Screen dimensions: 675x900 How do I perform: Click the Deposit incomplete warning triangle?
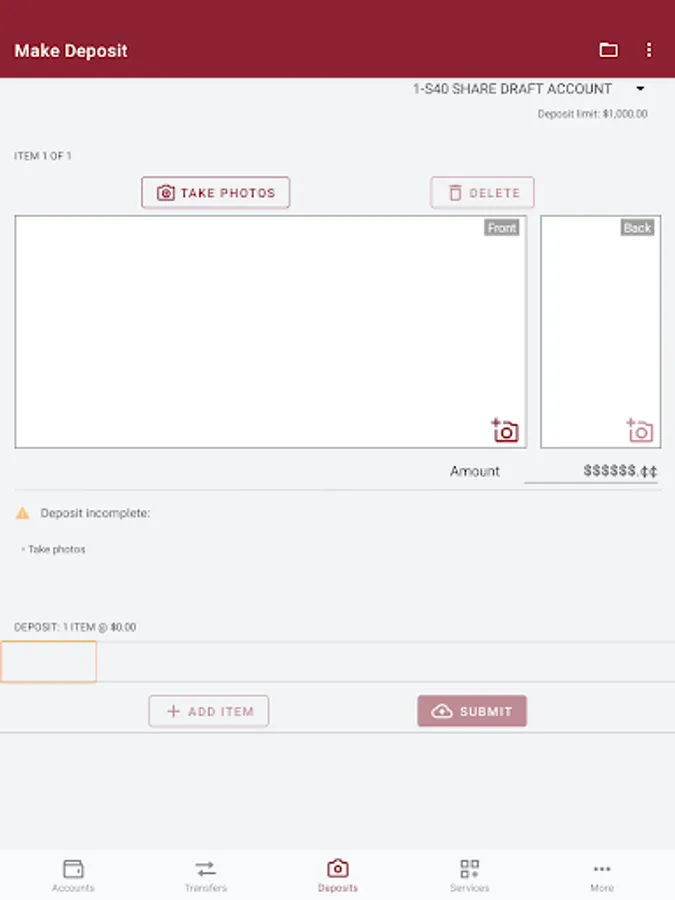pos(22,513)
